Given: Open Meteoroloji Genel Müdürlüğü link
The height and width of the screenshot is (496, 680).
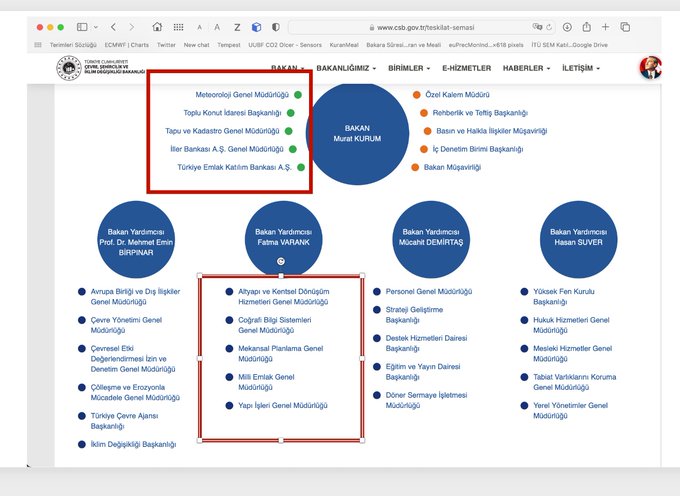Looking at the screenshot, I should pyautogui.click(x=242, y=95).
